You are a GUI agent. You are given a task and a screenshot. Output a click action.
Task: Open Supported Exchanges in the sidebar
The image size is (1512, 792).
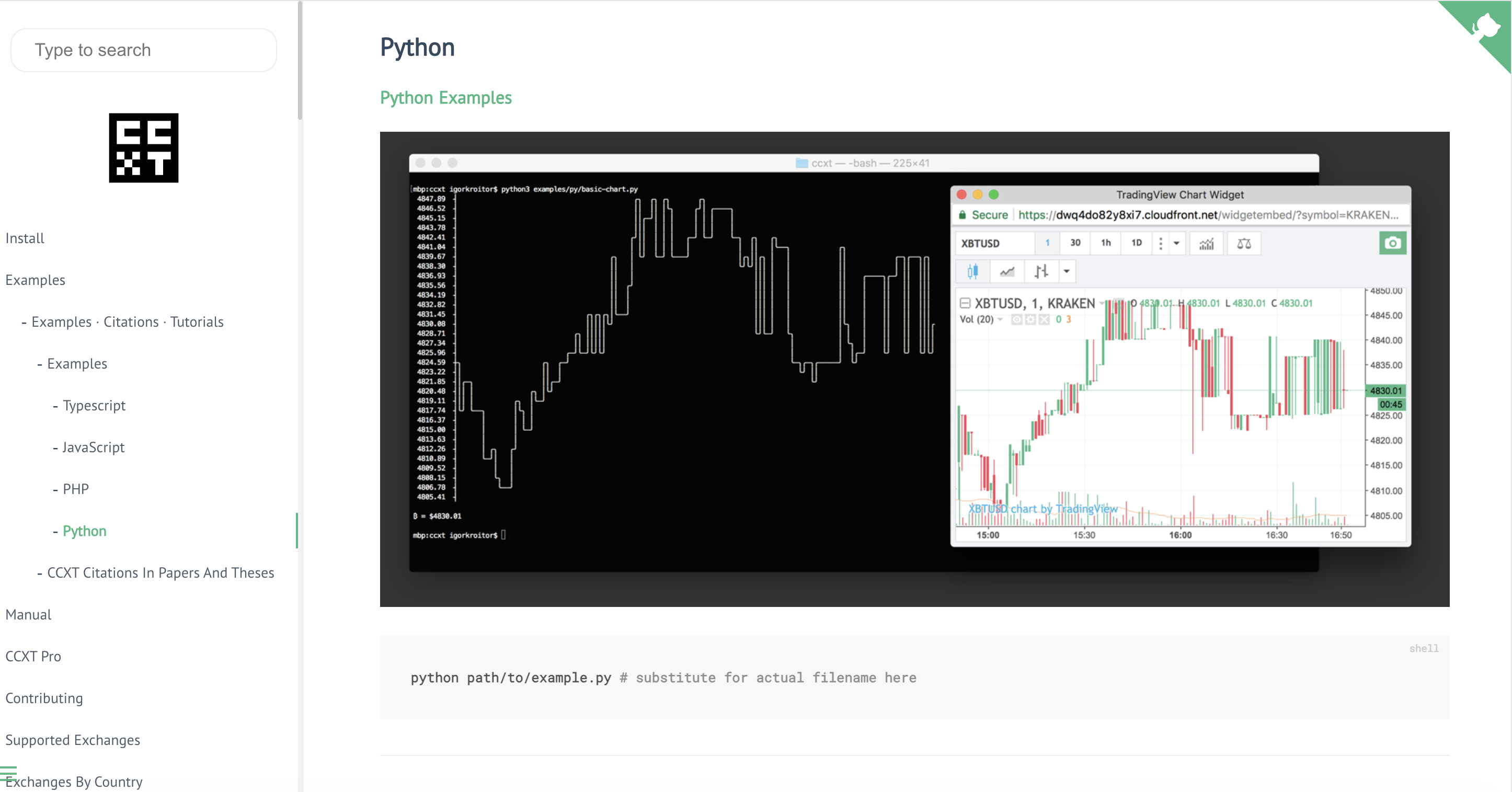click(x=72, y=740)
